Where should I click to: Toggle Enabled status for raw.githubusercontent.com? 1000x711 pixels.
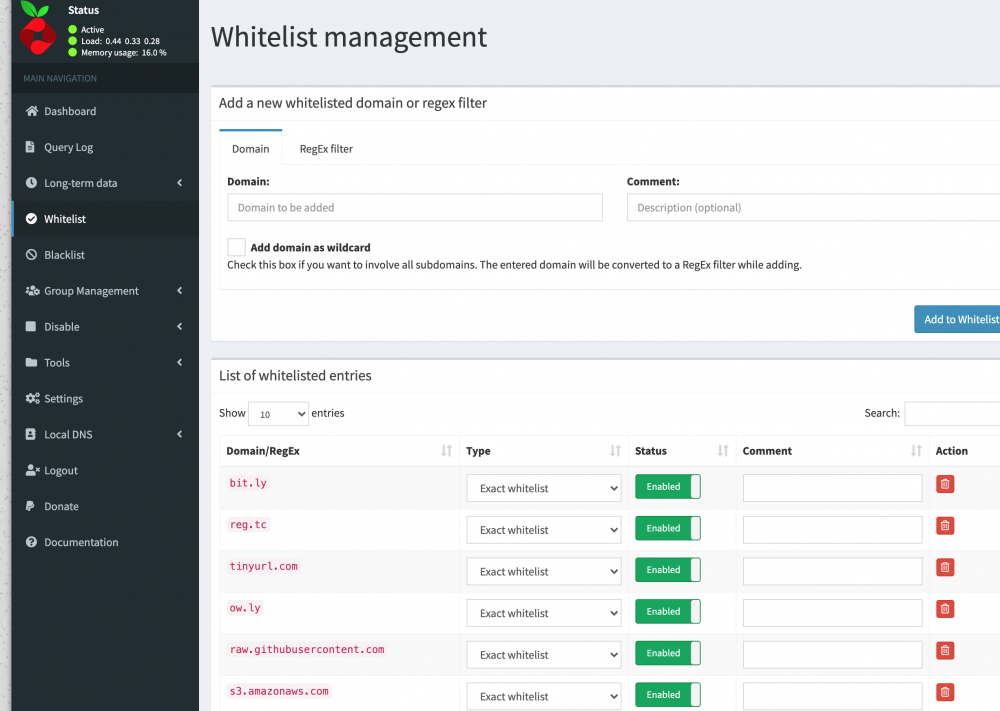[x=668, y=653]
